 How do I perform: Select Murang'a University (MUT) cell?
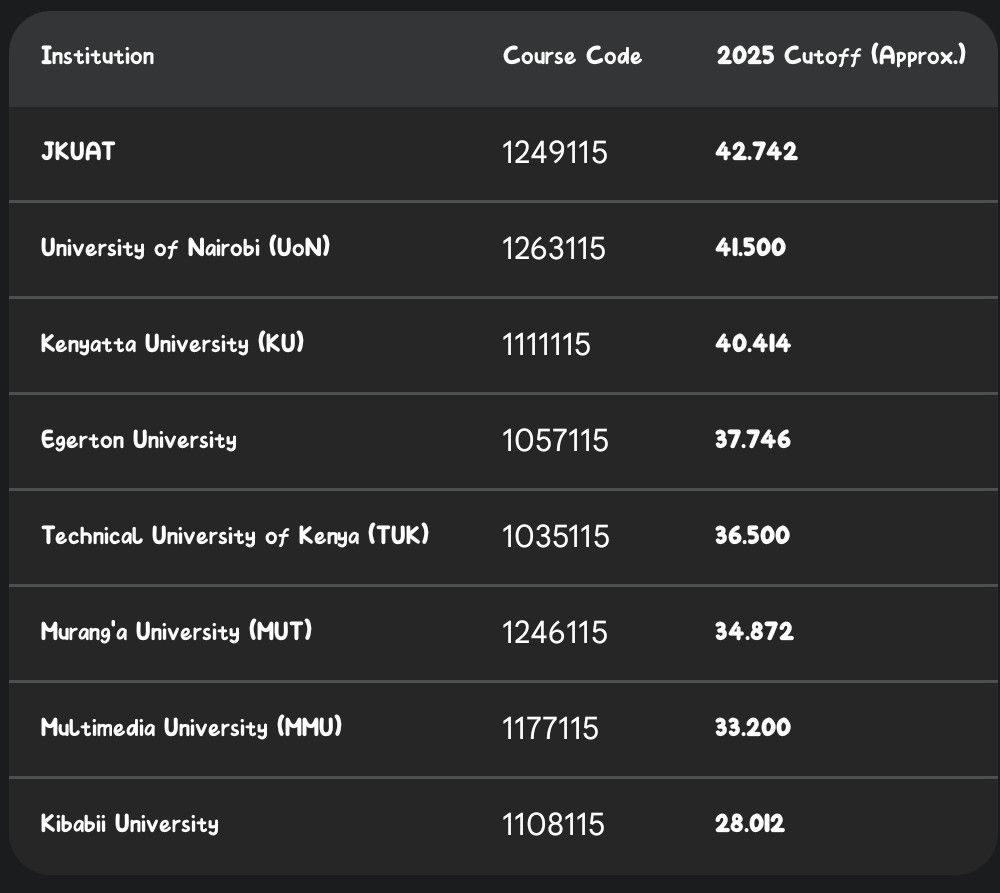[177, 631]
